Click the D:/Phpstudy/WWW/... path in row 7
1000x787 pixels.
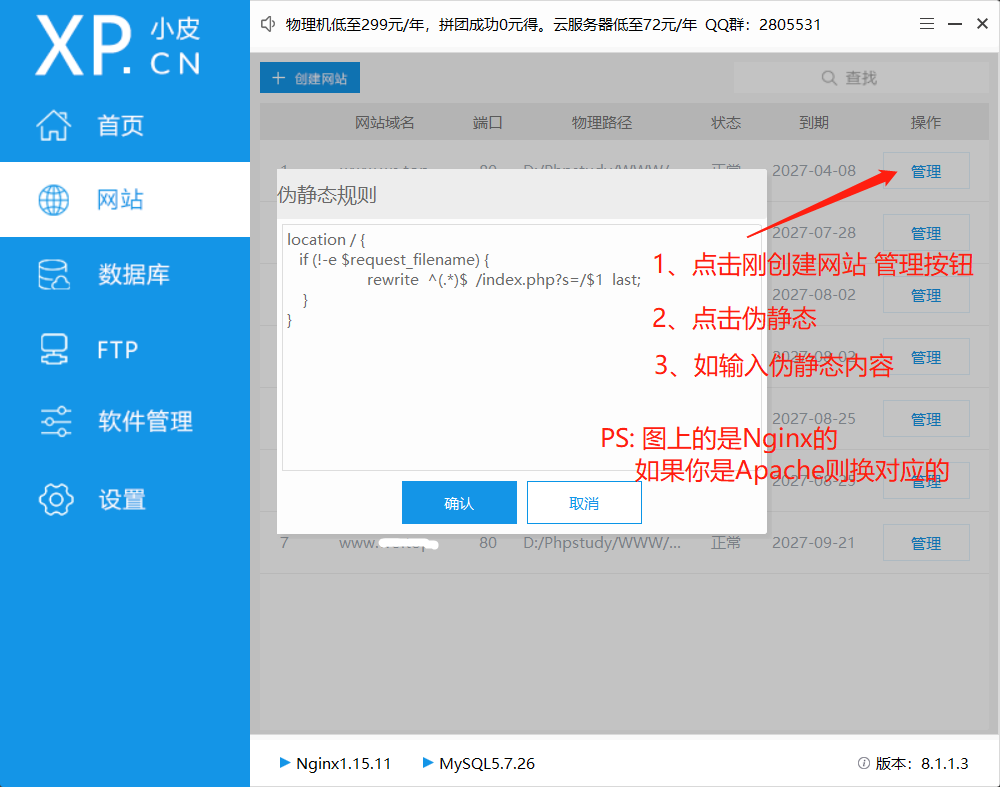click(x=602, y=543)
